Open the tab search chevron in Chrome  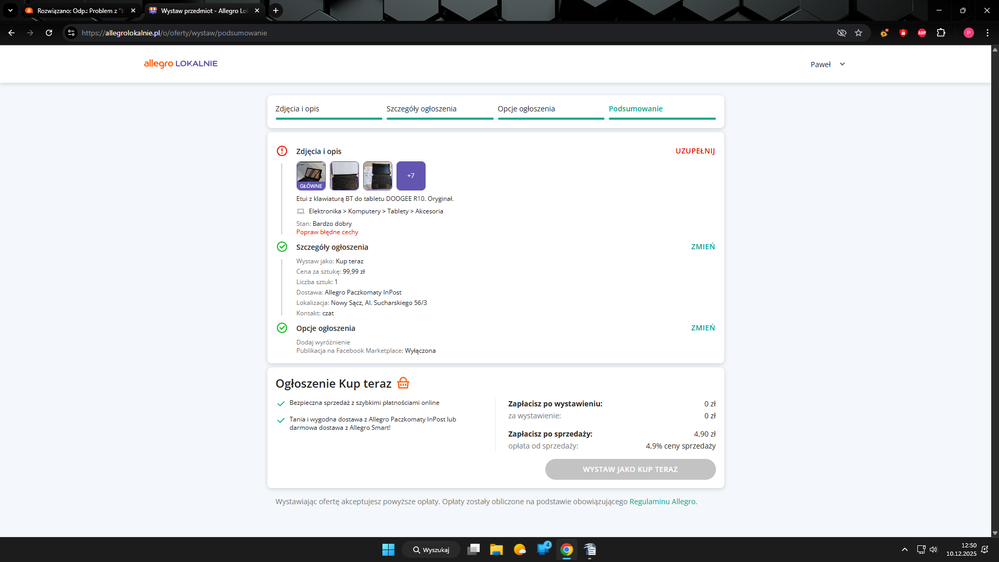tap(11, 10)
